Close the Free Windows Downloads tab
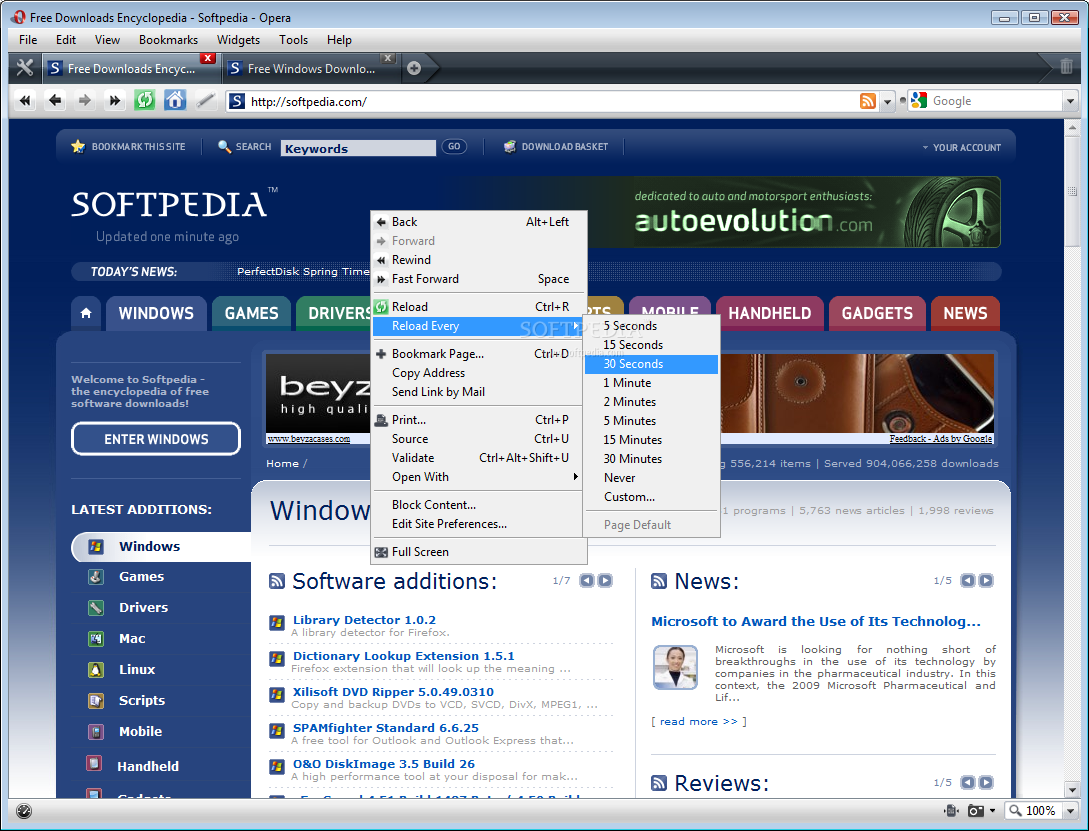1089x831 pixels. coord(388,58)
